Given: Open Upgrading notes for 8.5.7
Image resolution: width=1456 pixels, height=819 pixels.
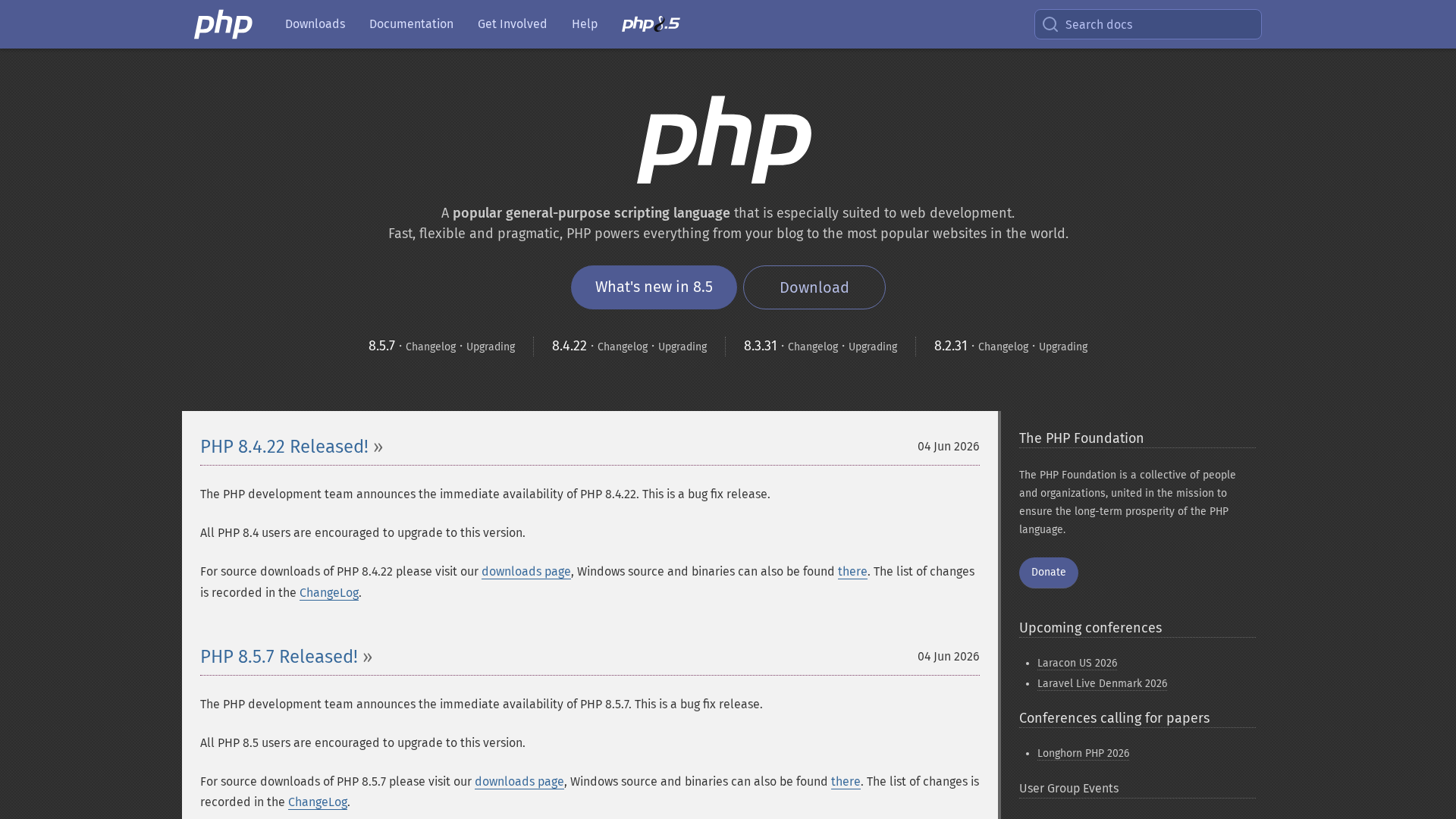Looking at the screenshot, I should tap(491, 347).
